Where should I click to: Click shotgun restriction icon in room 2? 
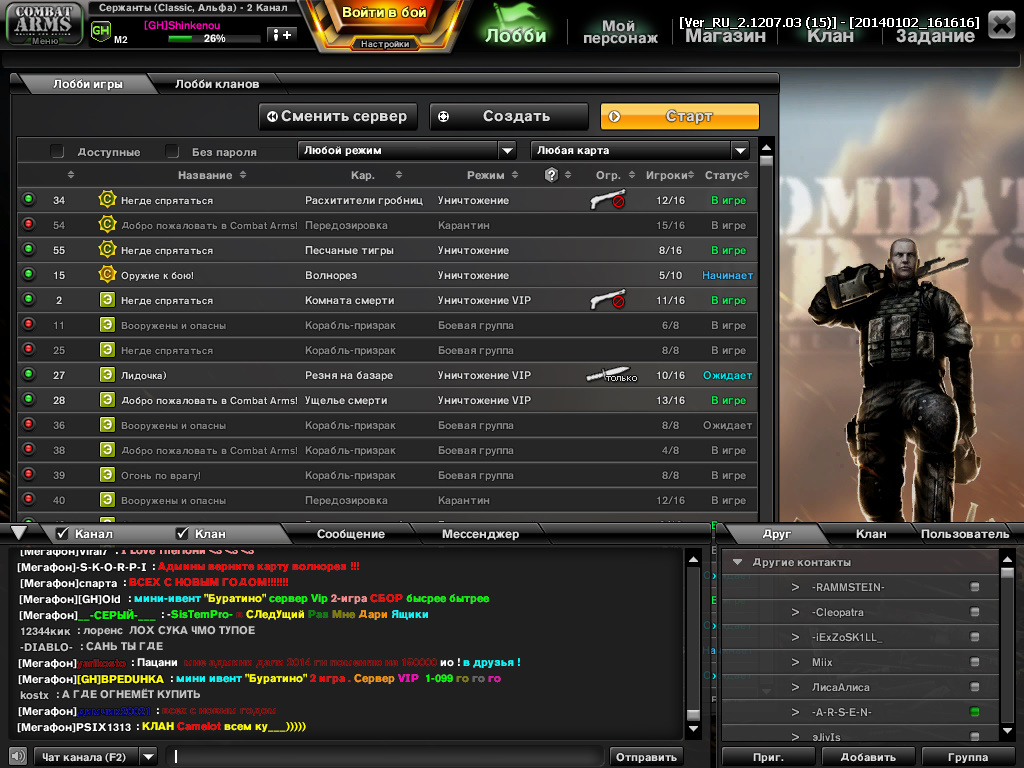pos(607,300)
